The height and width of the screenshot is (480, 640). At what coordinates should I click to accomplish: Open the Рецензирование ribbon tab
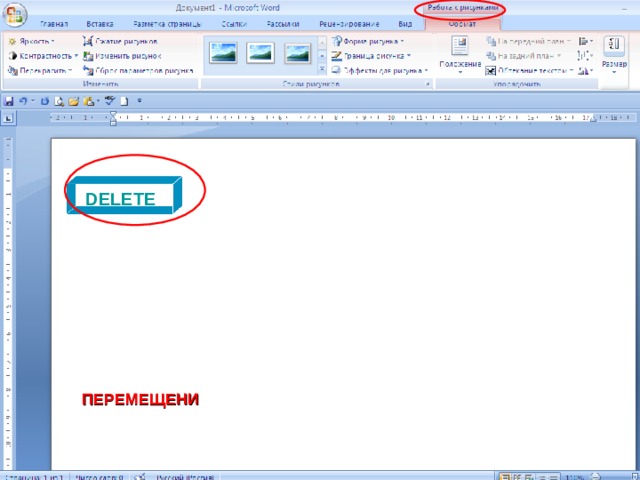(x=349, y=24)
